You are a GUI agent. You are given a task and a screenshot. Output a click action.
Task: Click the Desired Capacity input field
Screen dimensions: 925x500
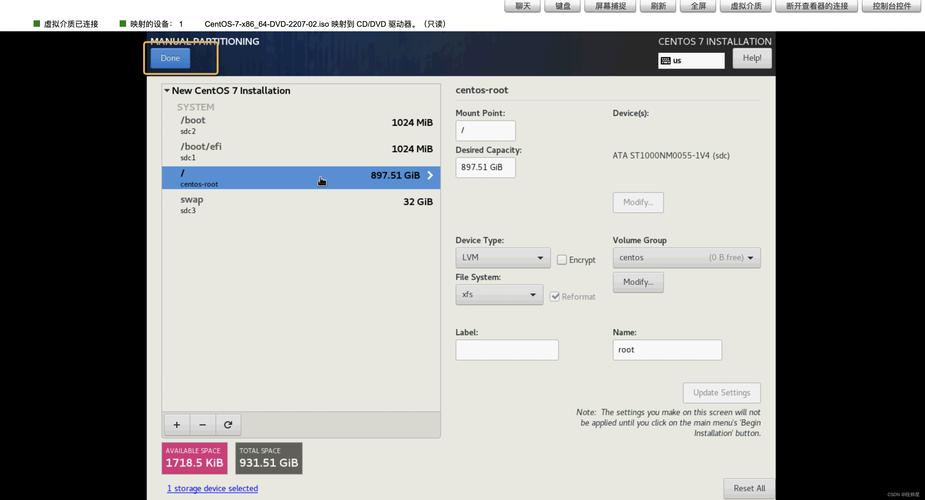[485, 167]
